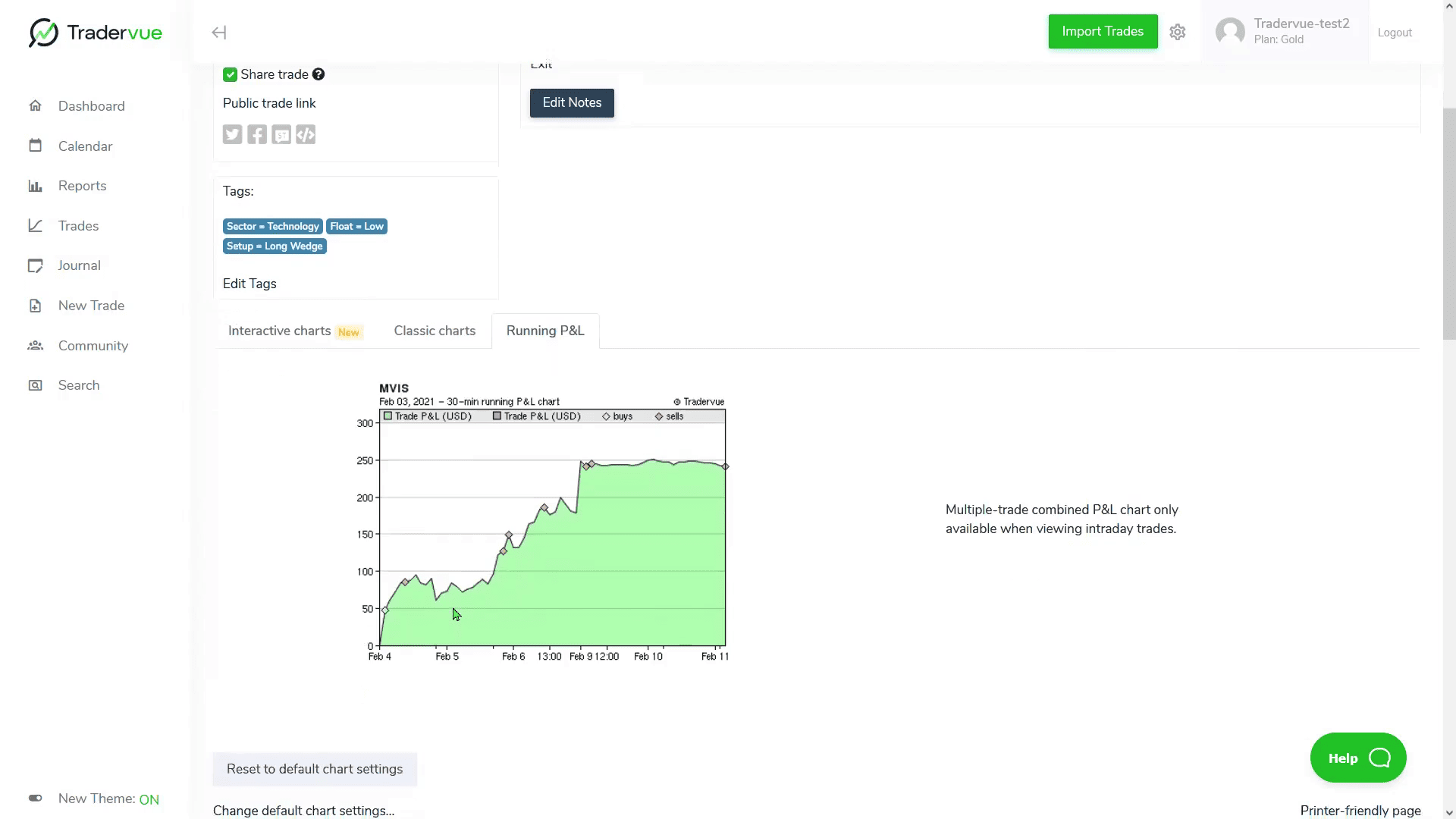The width and height of the screenshot is (1456, 819).
Task: Open Calendar from the sidebar
Action: point(85,146)
